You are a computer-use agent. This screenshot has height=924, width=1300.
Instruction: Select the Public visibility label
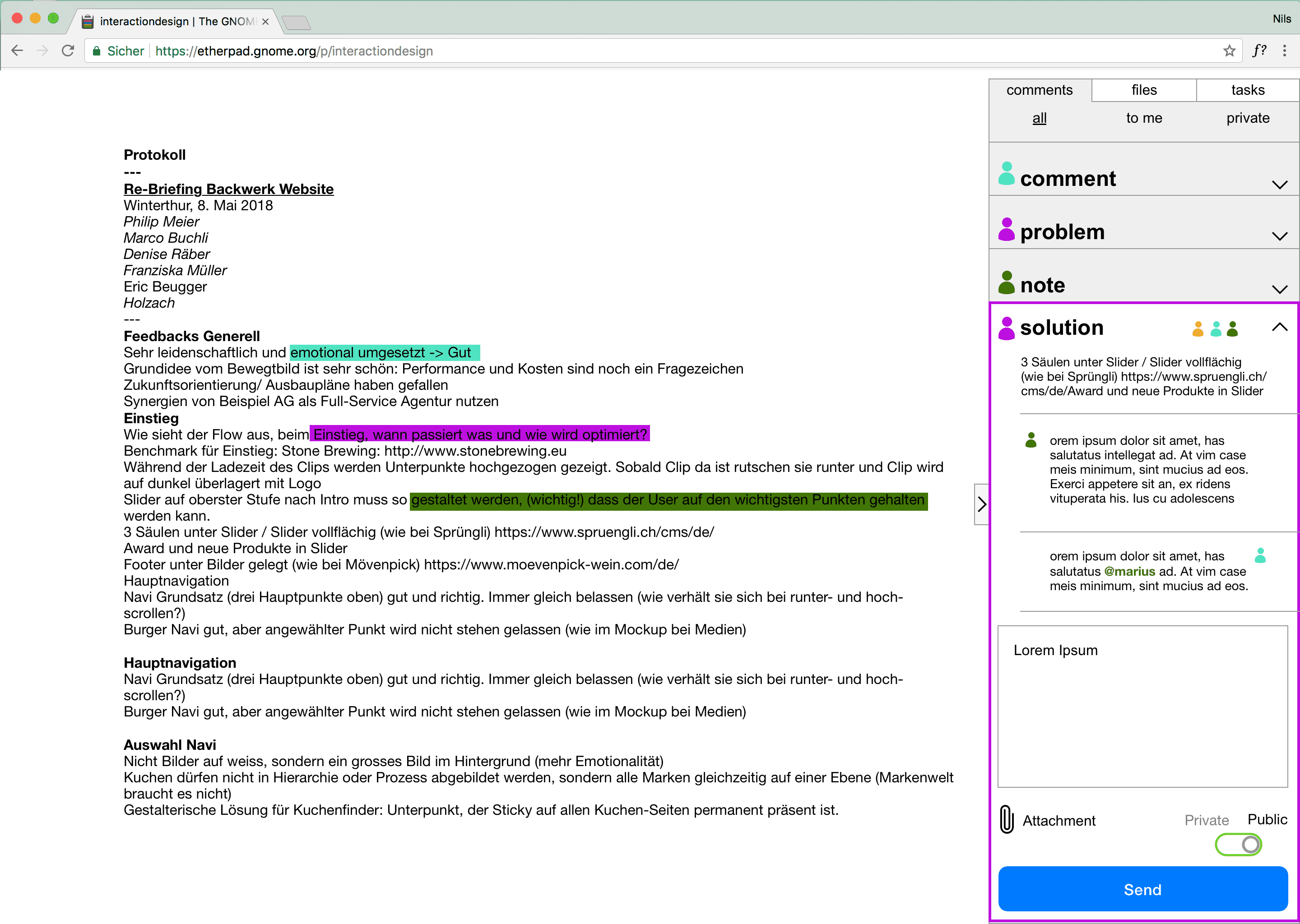[x=1267, y=819]
